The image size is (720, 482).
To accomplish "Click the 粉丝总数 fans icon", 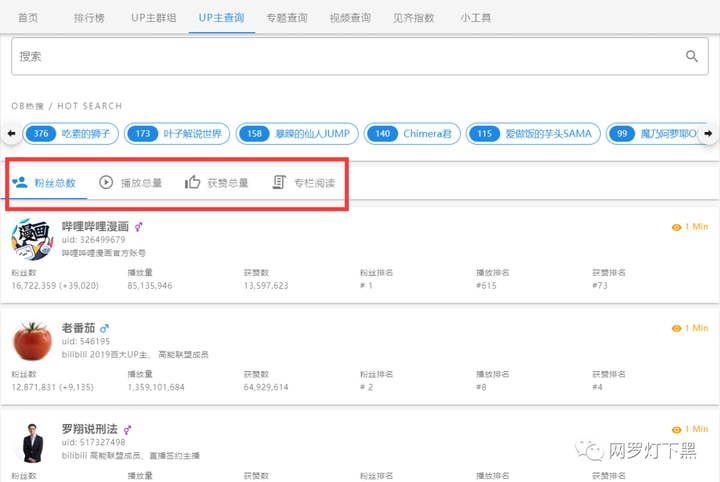I will tap(20, 182).
